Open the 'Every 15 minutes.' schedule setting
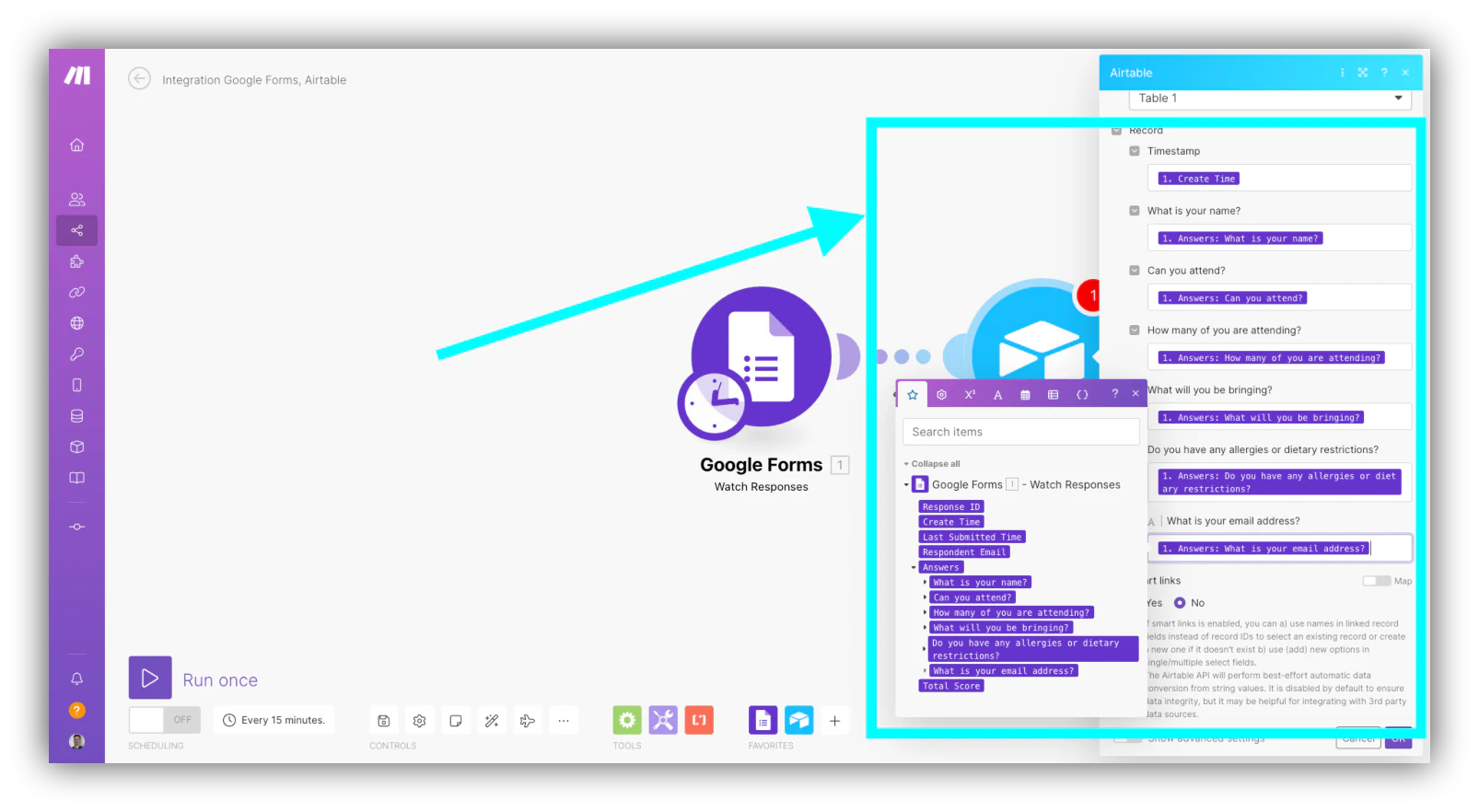 coord(274,720)
